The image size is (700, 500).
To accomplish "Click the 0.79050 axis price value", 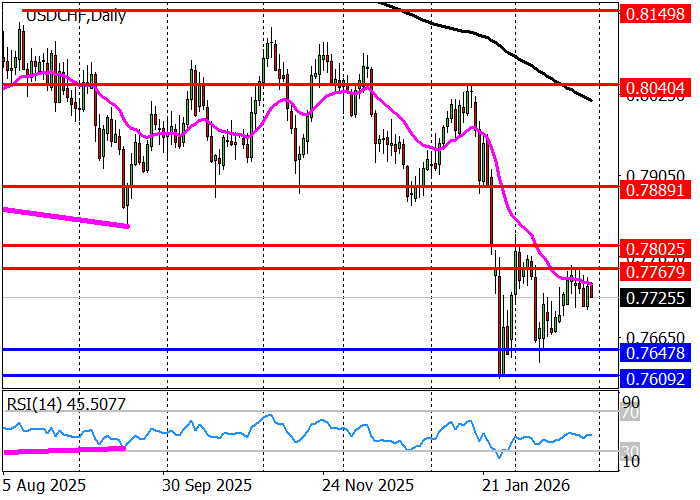I will (655, 175).
